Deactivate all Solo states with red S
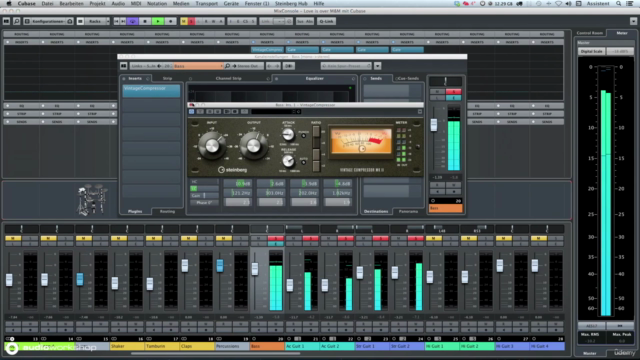The image size is (640, 360). tap(191, 21)
